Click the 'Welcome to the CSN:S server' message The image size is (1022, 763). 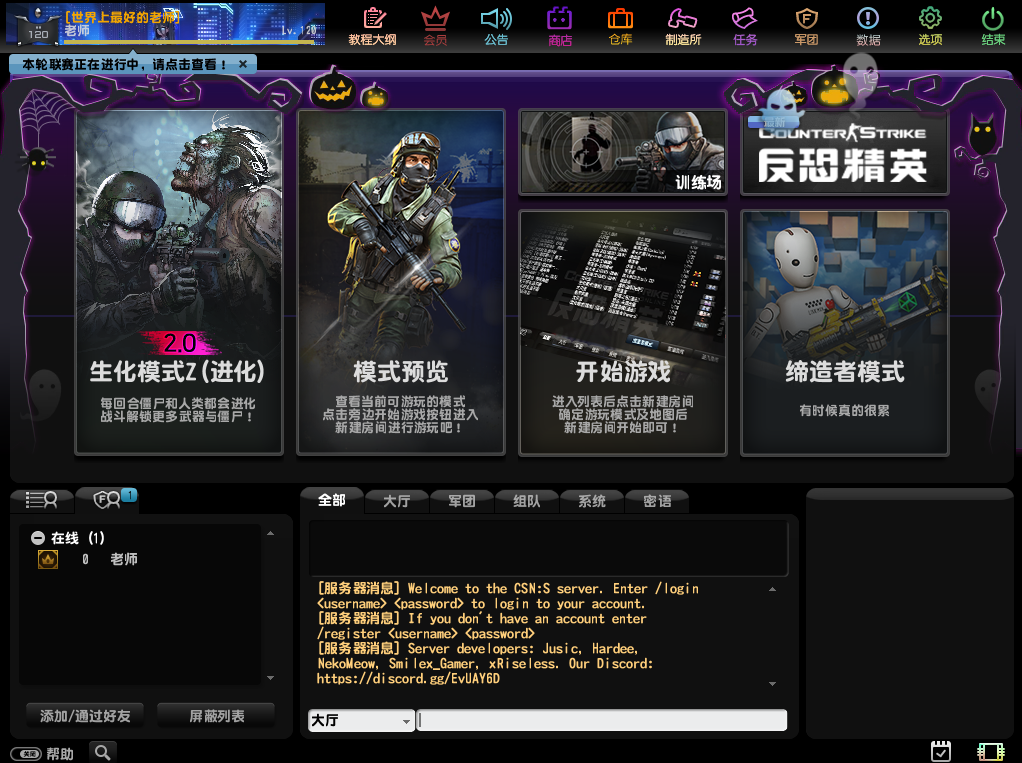(x=508, y=596)
